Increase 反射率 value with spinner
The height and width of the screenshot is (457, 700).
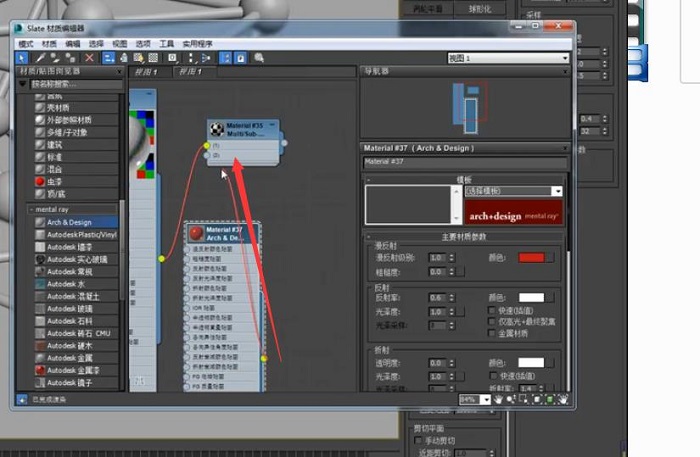(x=451, y=295)
